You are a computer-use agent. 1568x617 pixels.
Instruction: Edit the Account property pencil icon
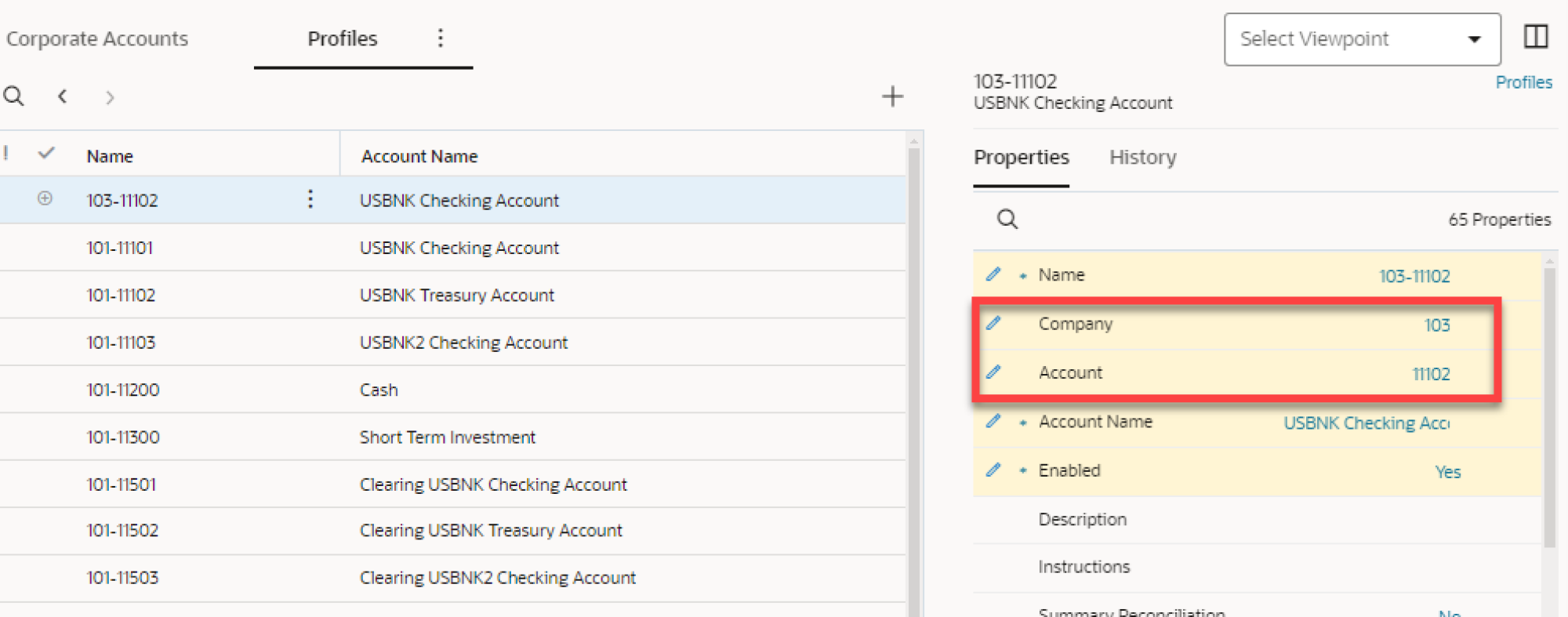[993, 372]
